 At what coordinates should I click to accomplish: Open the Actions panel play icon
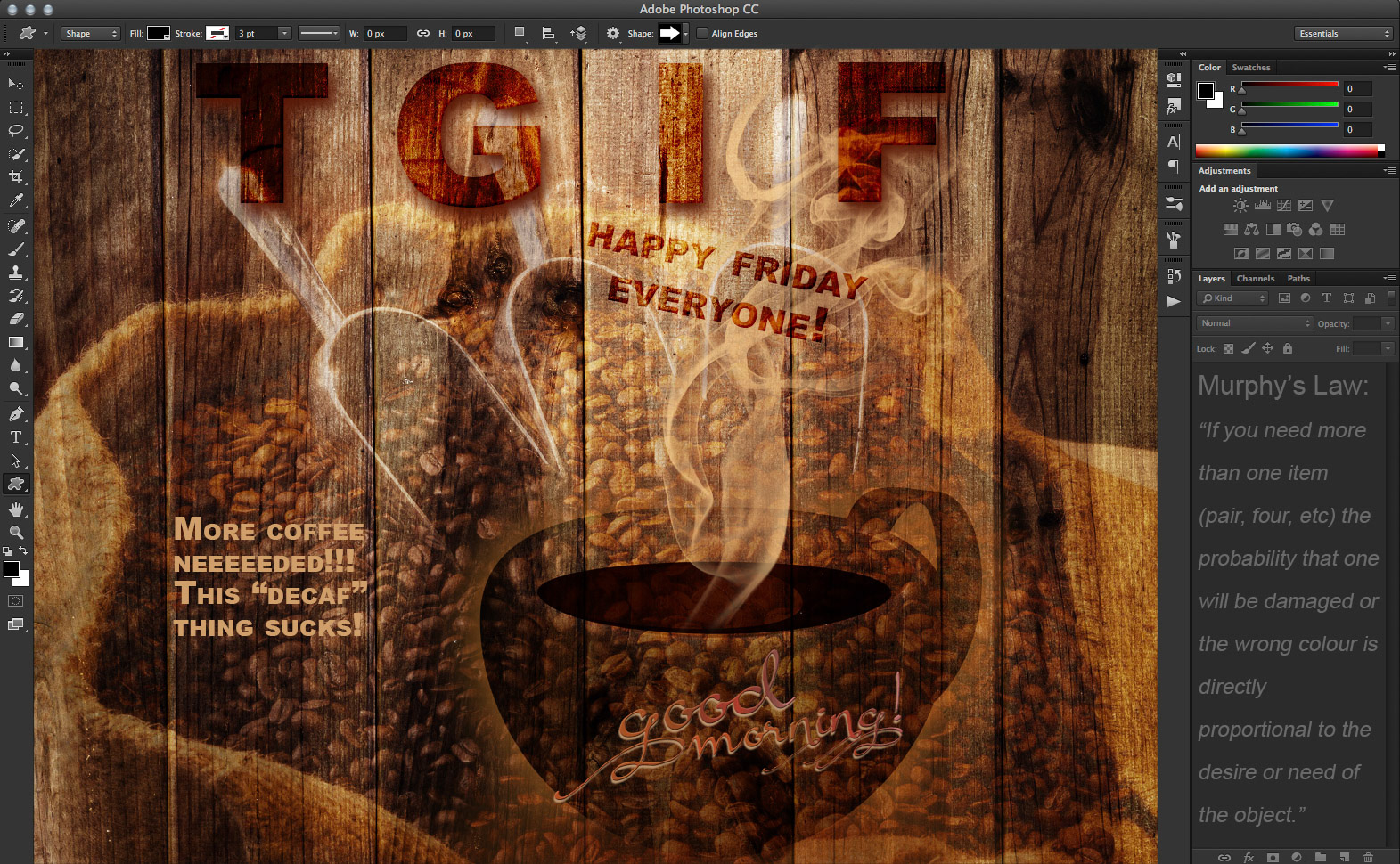(1174, 302)
